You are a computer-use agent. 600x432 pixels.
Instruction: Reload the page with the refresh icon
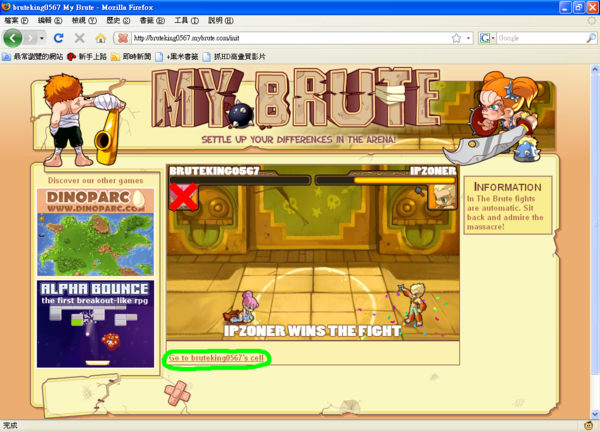[59, 38]
